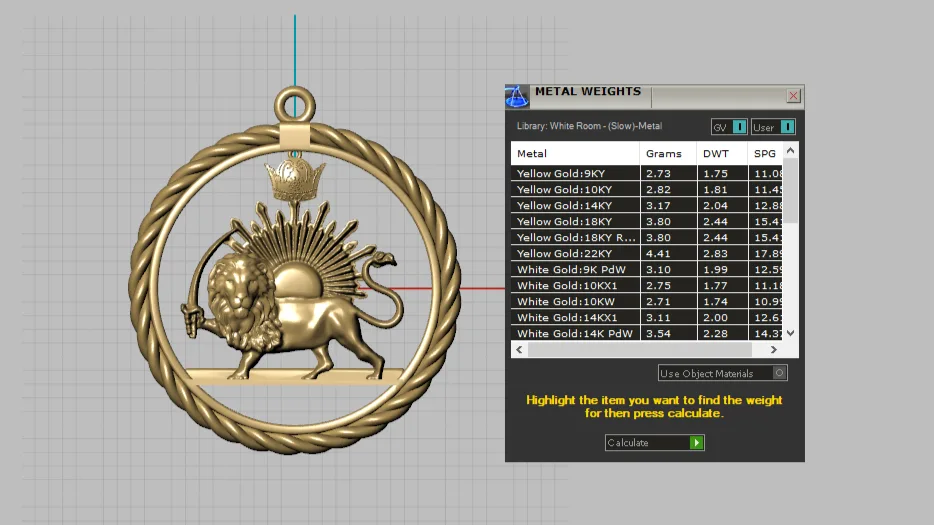This screenshot has width=934, height=525.
Task: Click the 4.41 grams value for 22KY
Action: pos(658,254)
